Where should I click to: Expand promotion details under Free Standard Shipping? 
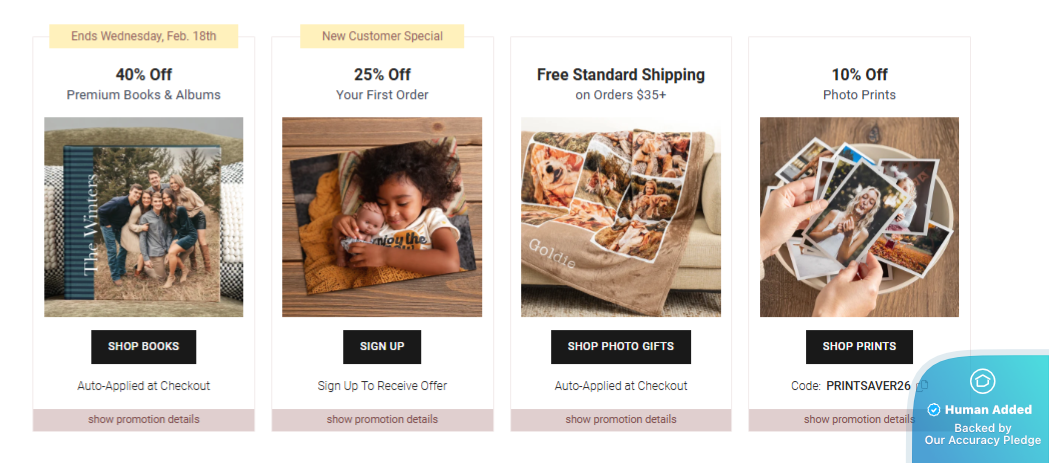click(621, 420)
